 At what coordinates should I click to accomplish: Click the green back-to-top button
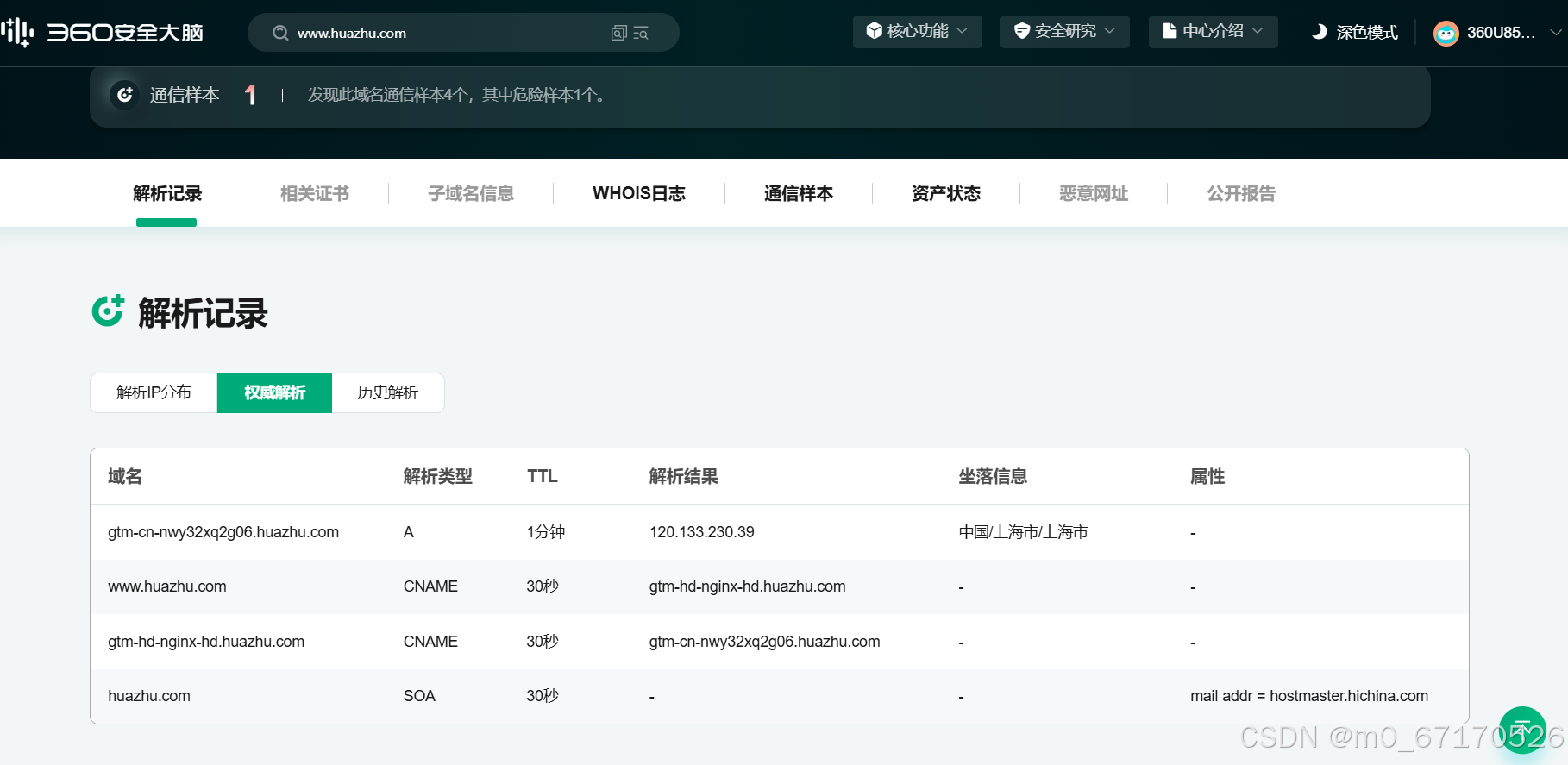(x=1522, y=730)
